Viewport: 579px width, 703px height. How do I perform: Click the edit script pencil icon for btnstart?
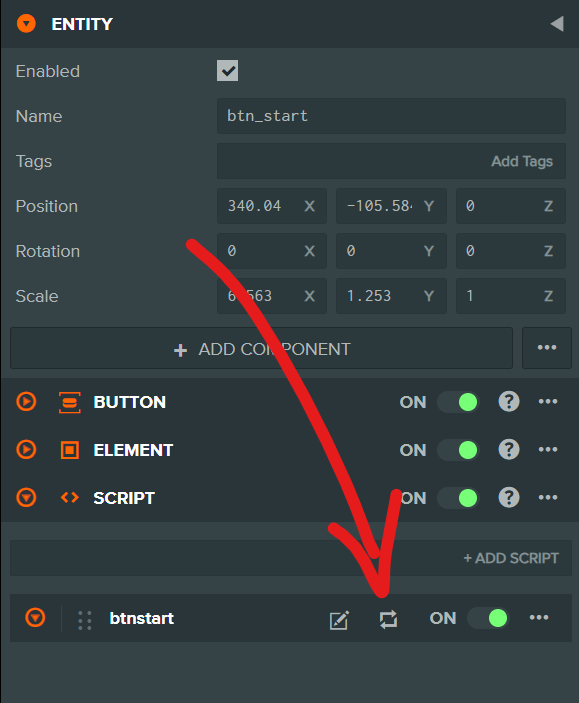[x=339, y=620]
